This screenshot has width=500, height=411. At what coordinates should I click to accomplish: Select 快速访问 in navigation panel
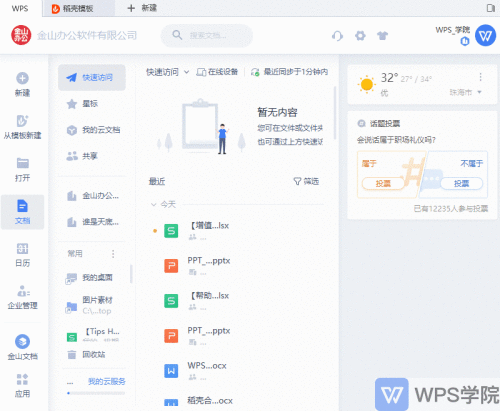(92, 78)
